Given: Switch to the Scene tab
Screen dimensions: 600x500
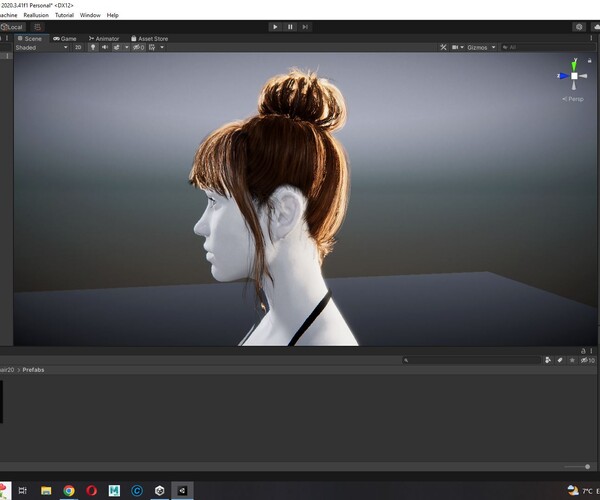Looking at the screenshot, I should click(x=29, y=39).
